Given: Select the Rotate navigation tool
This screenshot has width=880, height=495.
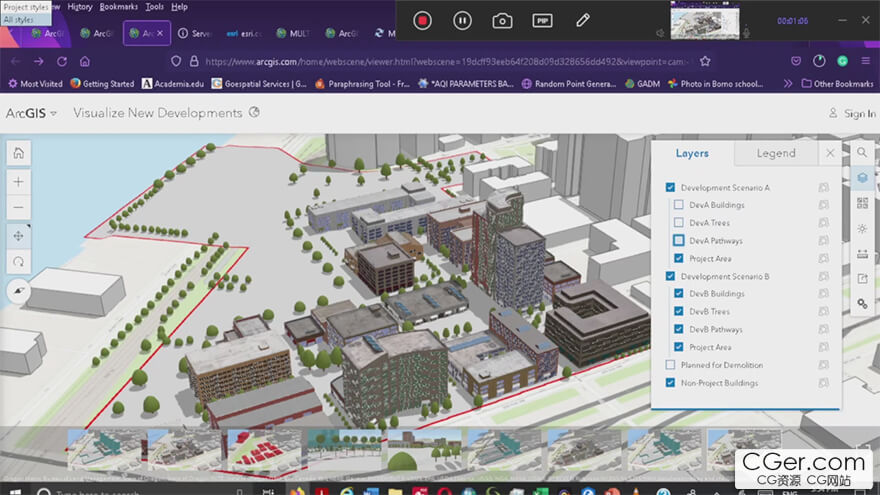Looking at the screenshot, I should pos(19,262).
